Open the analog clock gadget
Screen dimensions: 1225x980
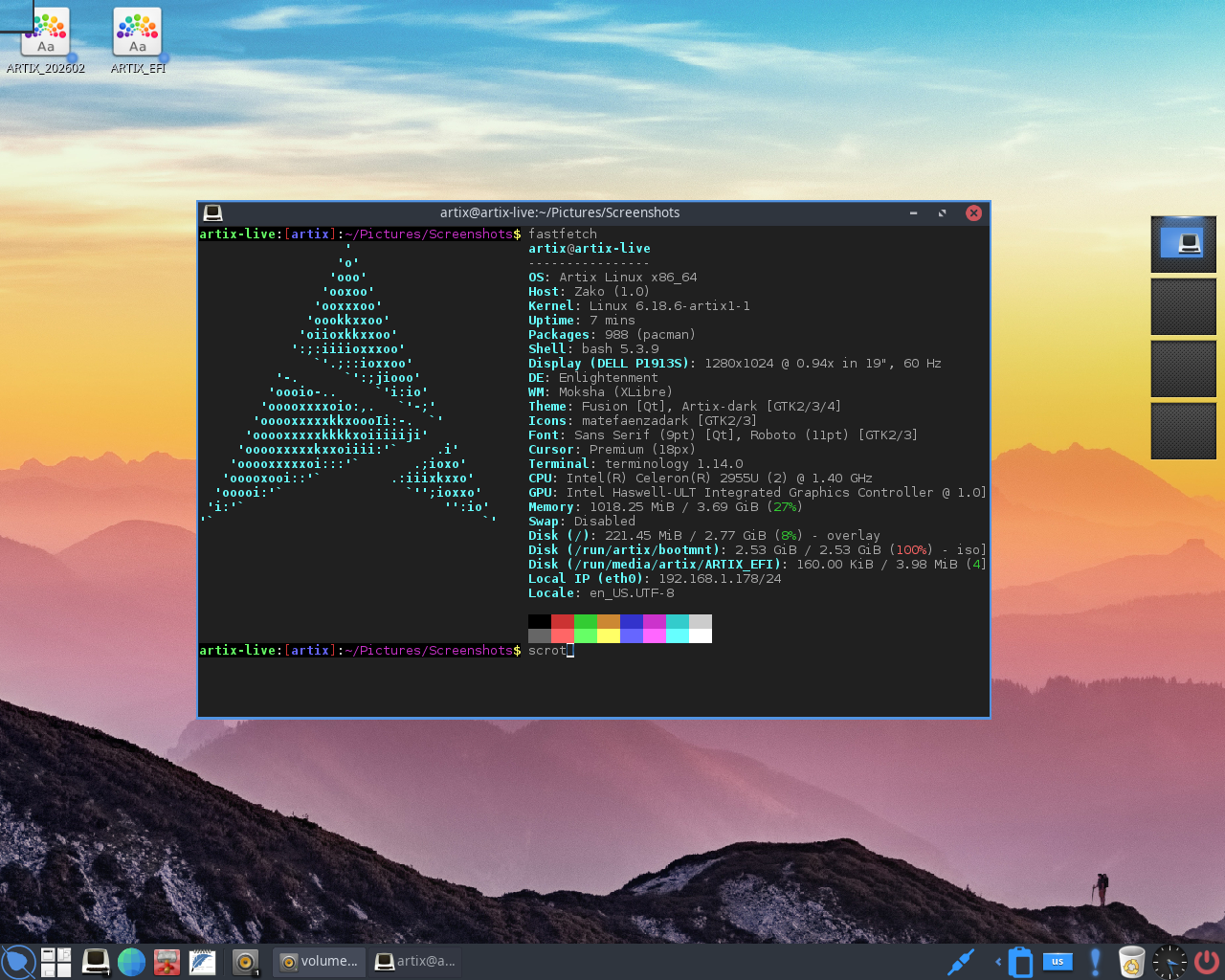[x=1169, y=962]
